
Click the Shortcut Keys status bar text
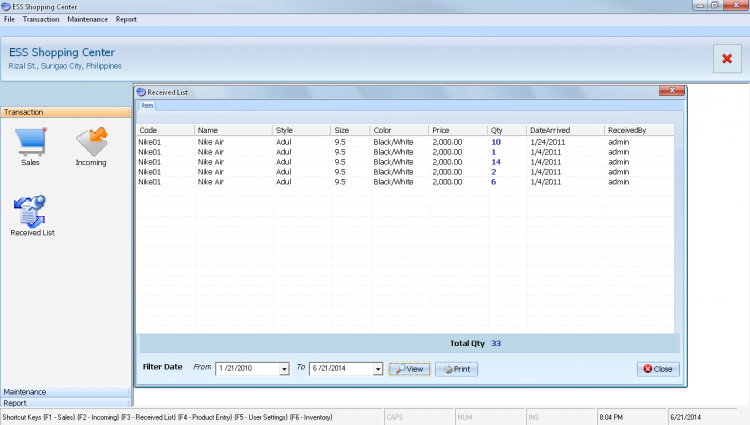point(167,417)
